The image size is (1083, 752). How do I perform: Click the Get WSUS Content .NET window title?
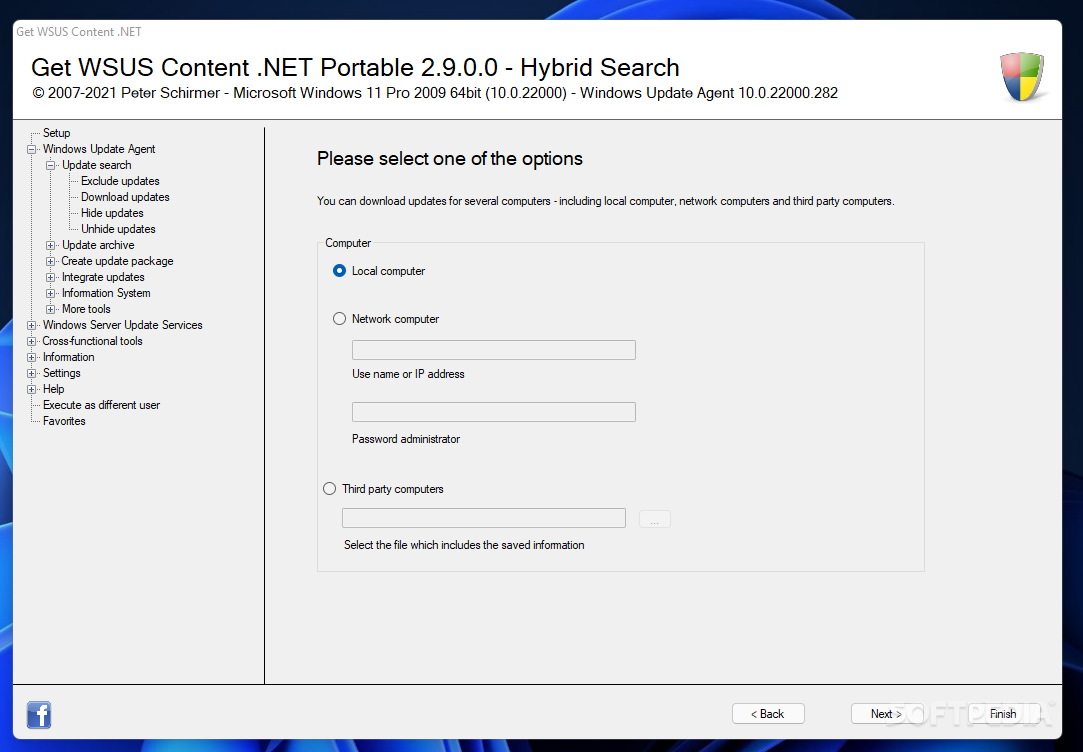tap(79, 32)
